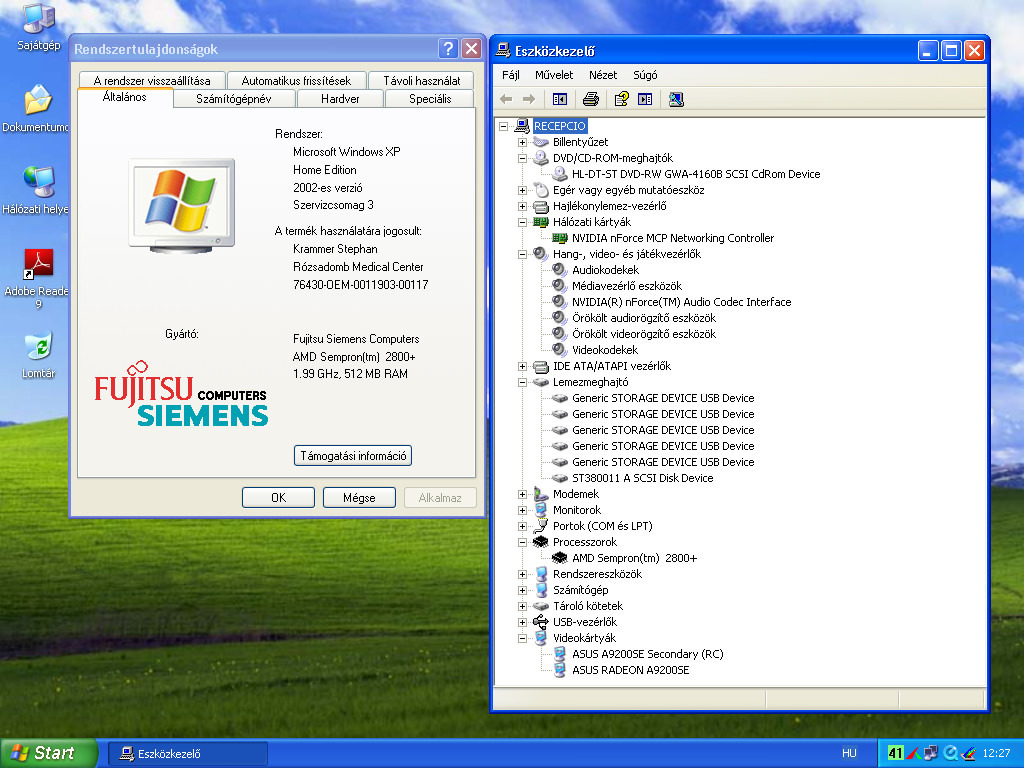Select the ASUS RADEON A9200SE entry

pyautogui.click(x=630, y=670)
